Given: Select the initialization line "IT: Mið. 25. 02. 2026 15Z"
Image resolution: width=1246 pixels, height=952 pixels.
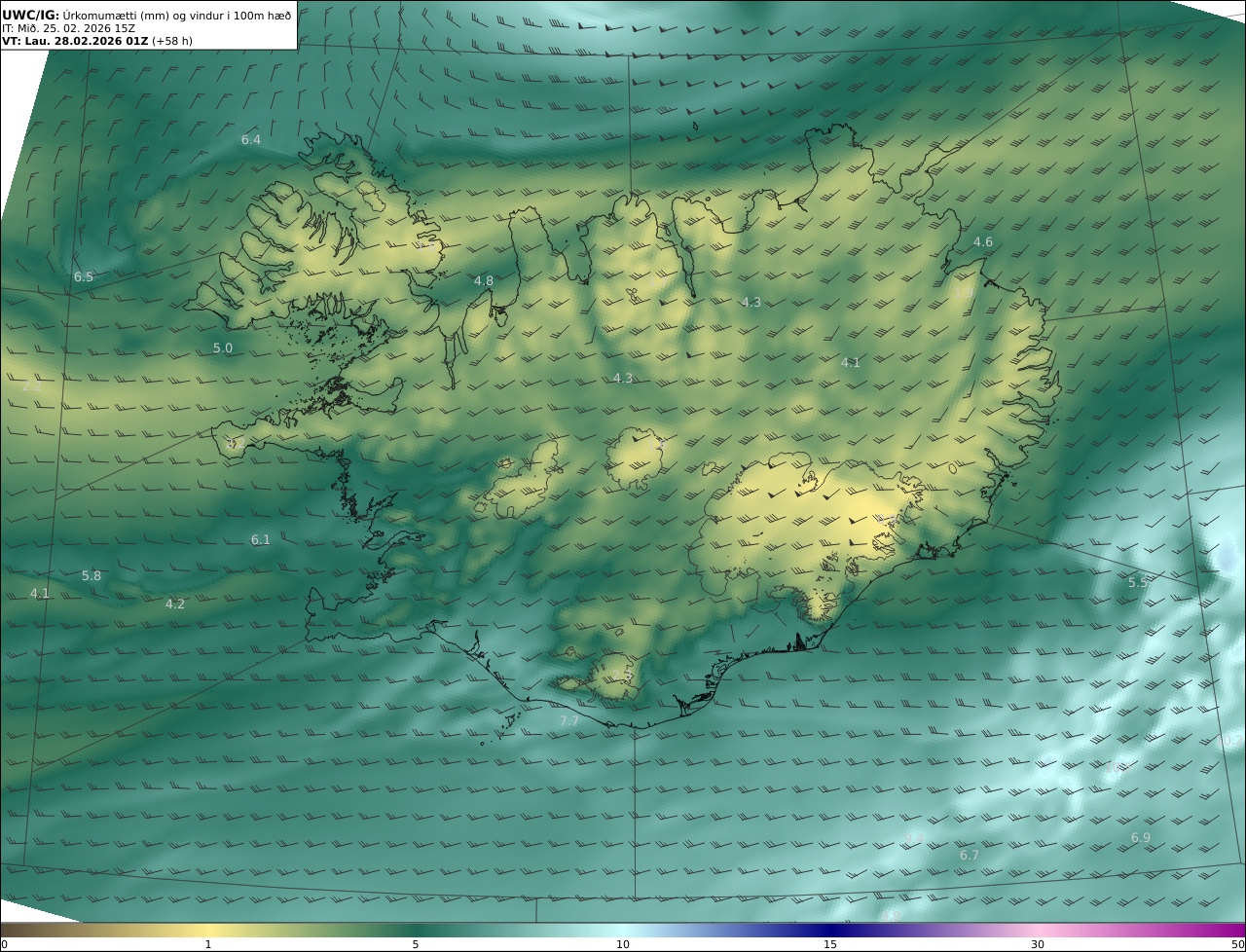Looking at the screenshot, I should (x=68, y=28).
